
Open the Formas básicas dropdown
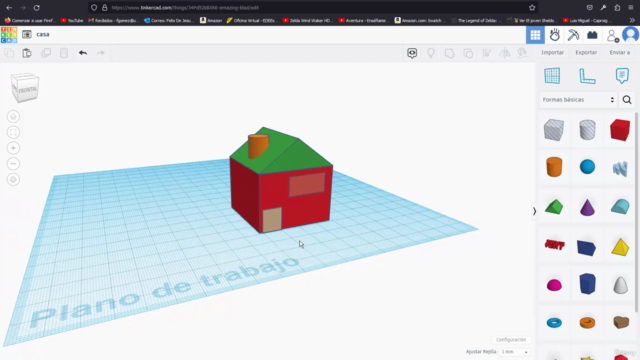click(x=578, y=100)
